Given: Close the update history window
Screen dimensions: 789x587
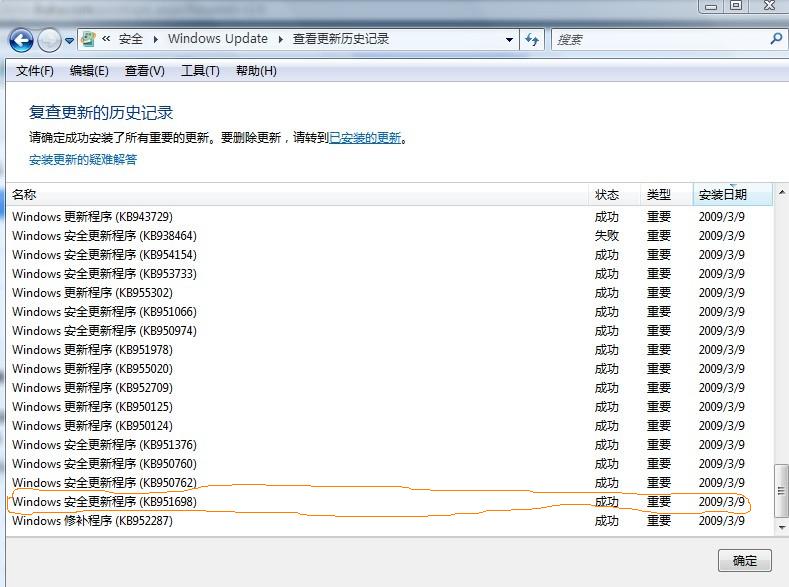Looking at the screenshot, I should point(769,6).
